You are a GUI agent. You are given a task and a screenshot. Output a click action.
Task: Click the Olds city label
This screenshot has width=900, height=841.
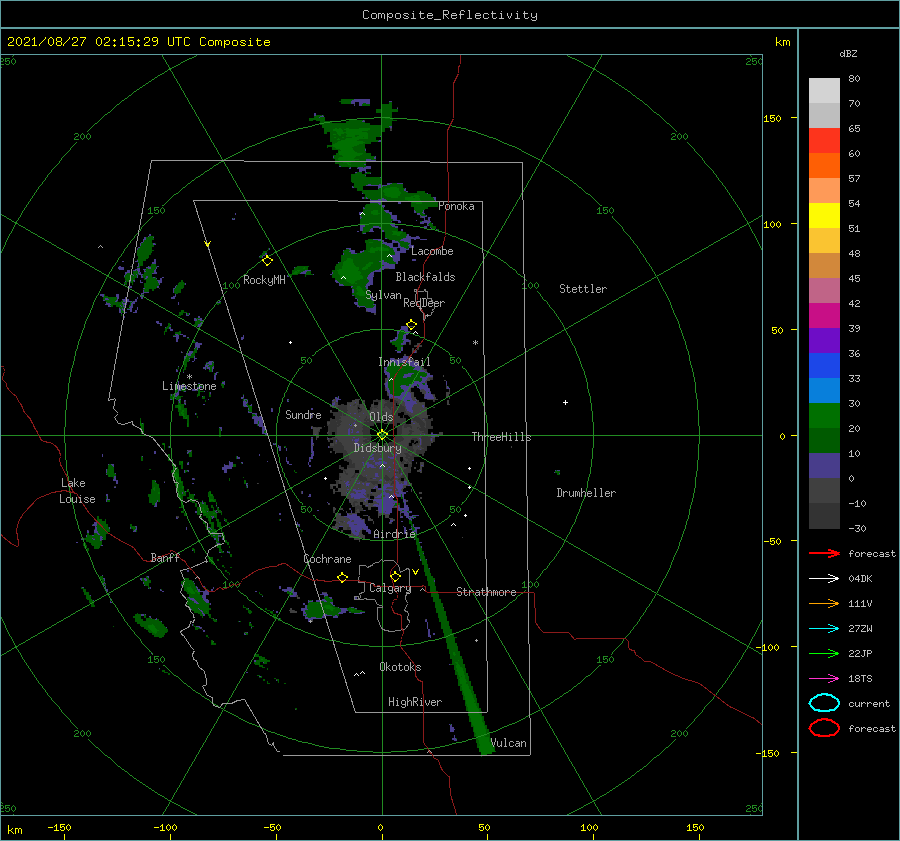click(x=381, y=416)
